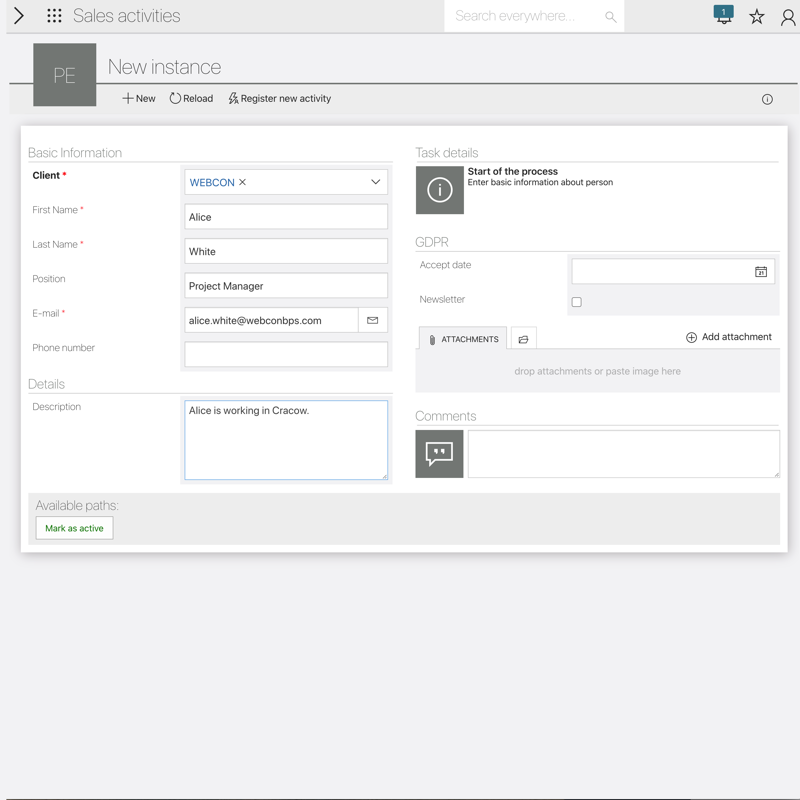Click Register new activity in toolbar

[279, 99]
